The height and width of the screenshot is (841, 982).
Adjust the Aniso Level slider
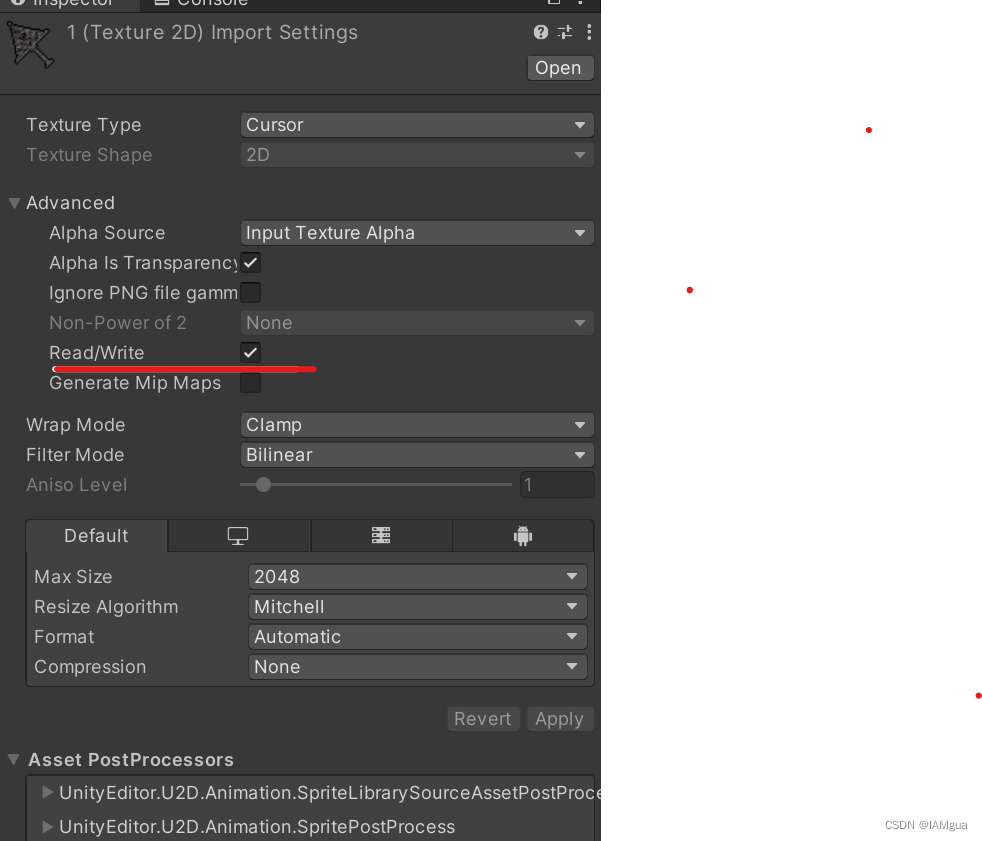(263, 484)
